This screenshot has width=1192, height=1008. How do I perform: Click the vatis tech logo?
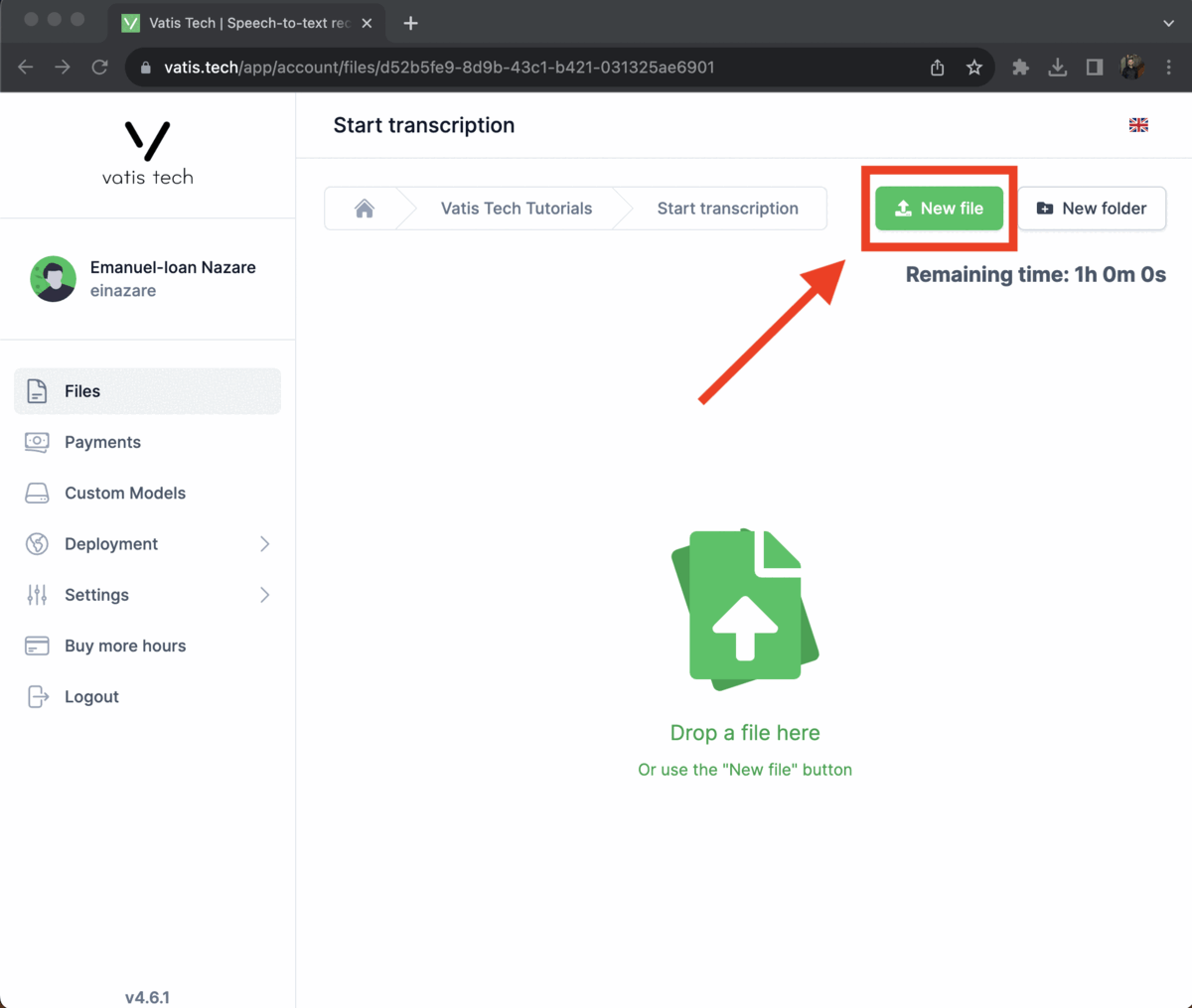(148, 153)
